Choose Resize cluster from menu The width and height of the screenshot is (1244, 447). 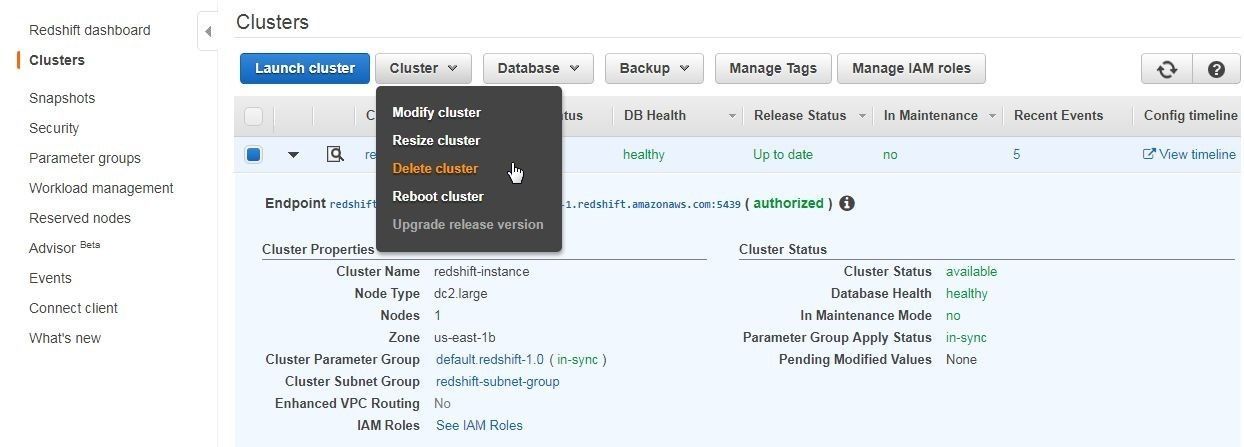436,140
